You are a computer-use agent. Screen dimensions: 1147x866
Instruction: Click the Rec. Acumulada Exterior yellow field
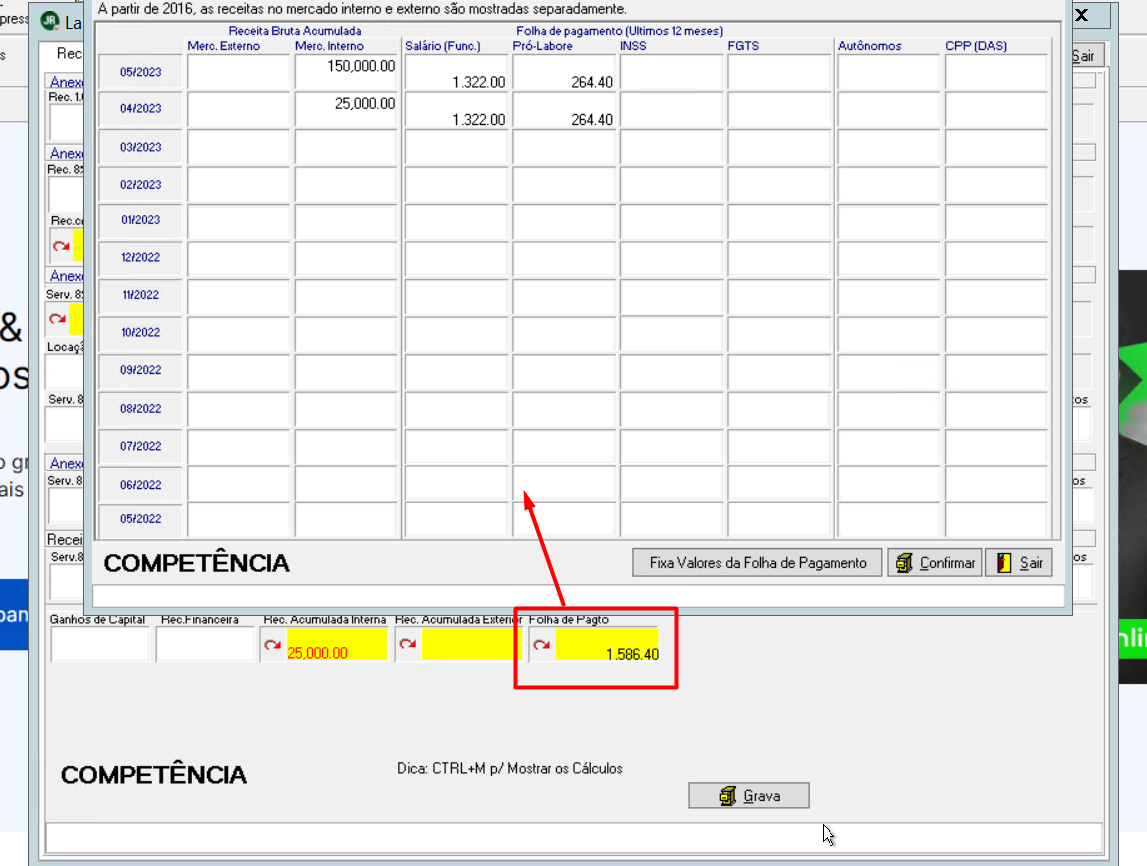(x=470, y=644)
